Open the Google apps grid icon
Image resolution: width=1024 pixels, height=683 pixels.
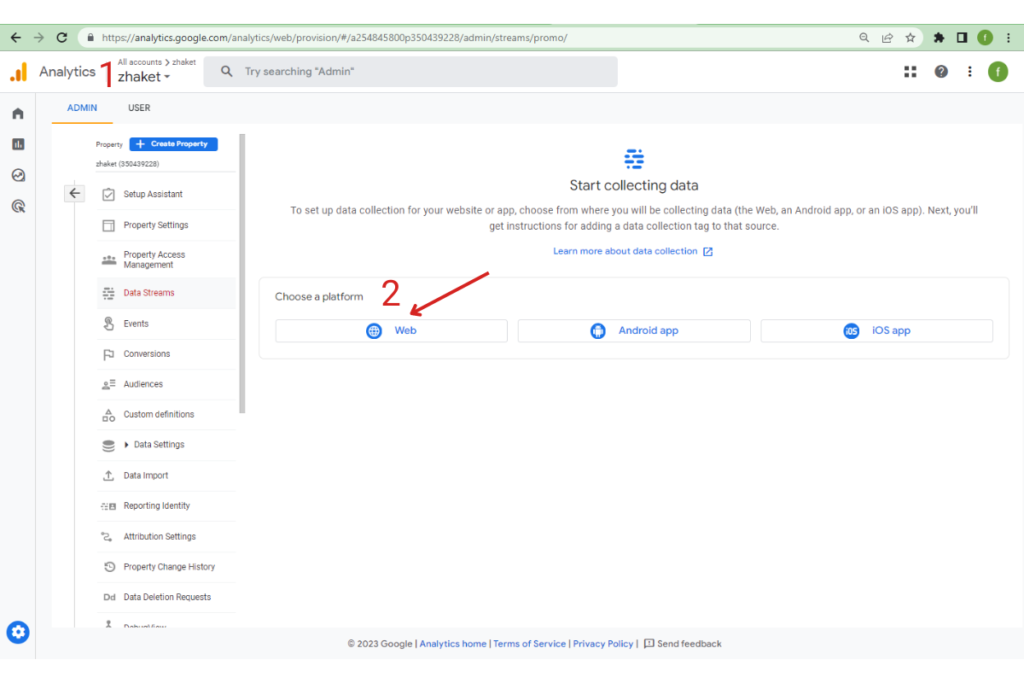click(910, 72)
